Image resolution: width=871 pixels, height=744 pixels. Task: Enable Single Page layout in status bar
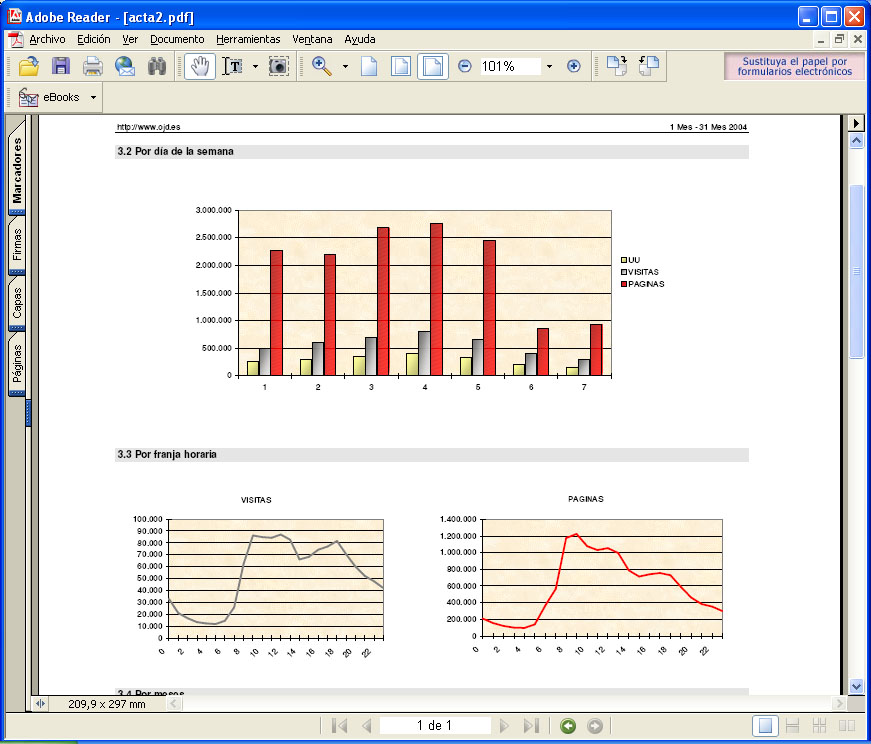(766, 726)
